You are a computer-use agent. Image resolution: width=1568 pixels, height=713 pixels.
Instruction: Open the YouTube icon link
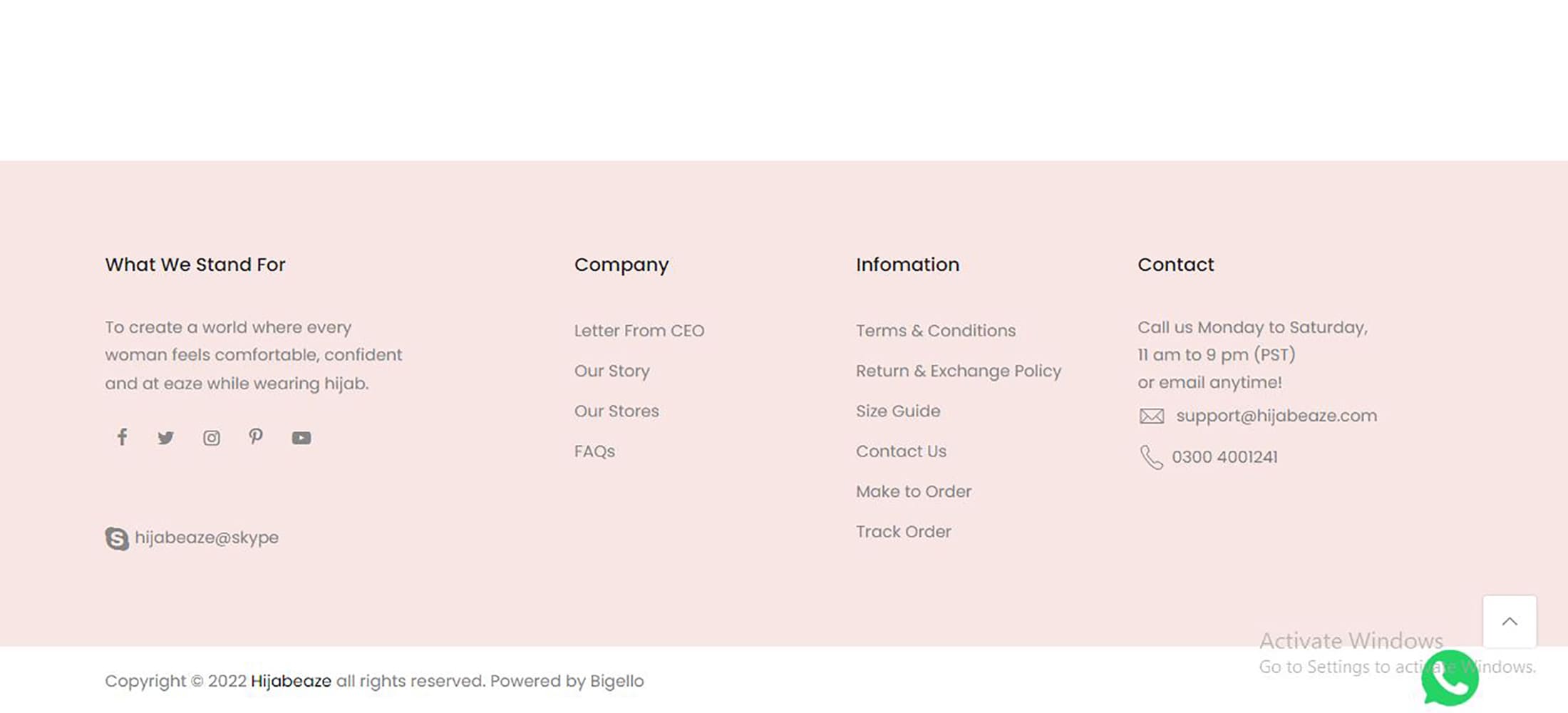[x=301, y=438]
